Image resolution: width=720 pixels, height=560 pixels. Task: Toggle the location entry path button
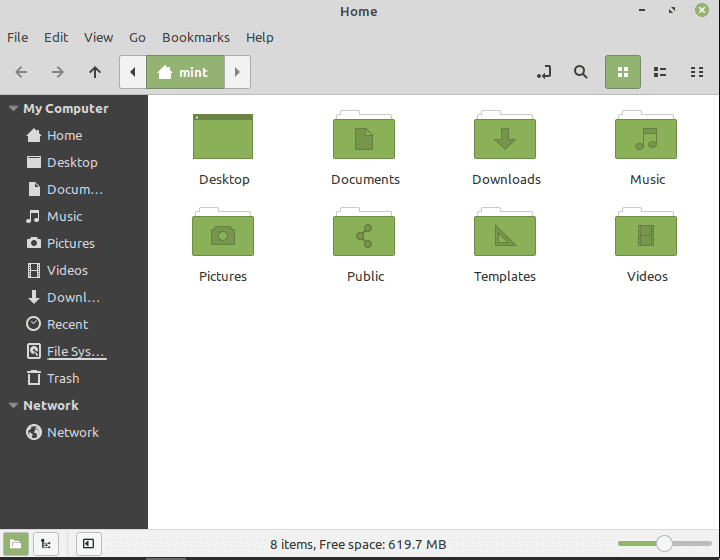[x=543, y=72]
